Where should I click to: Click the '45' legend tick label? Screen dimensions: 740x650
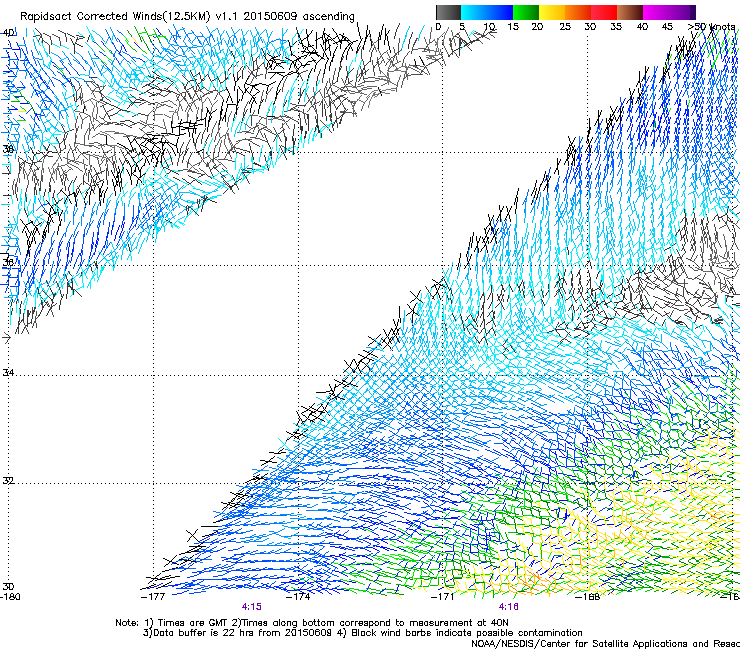pyautogui.click(x=667, y=27)
